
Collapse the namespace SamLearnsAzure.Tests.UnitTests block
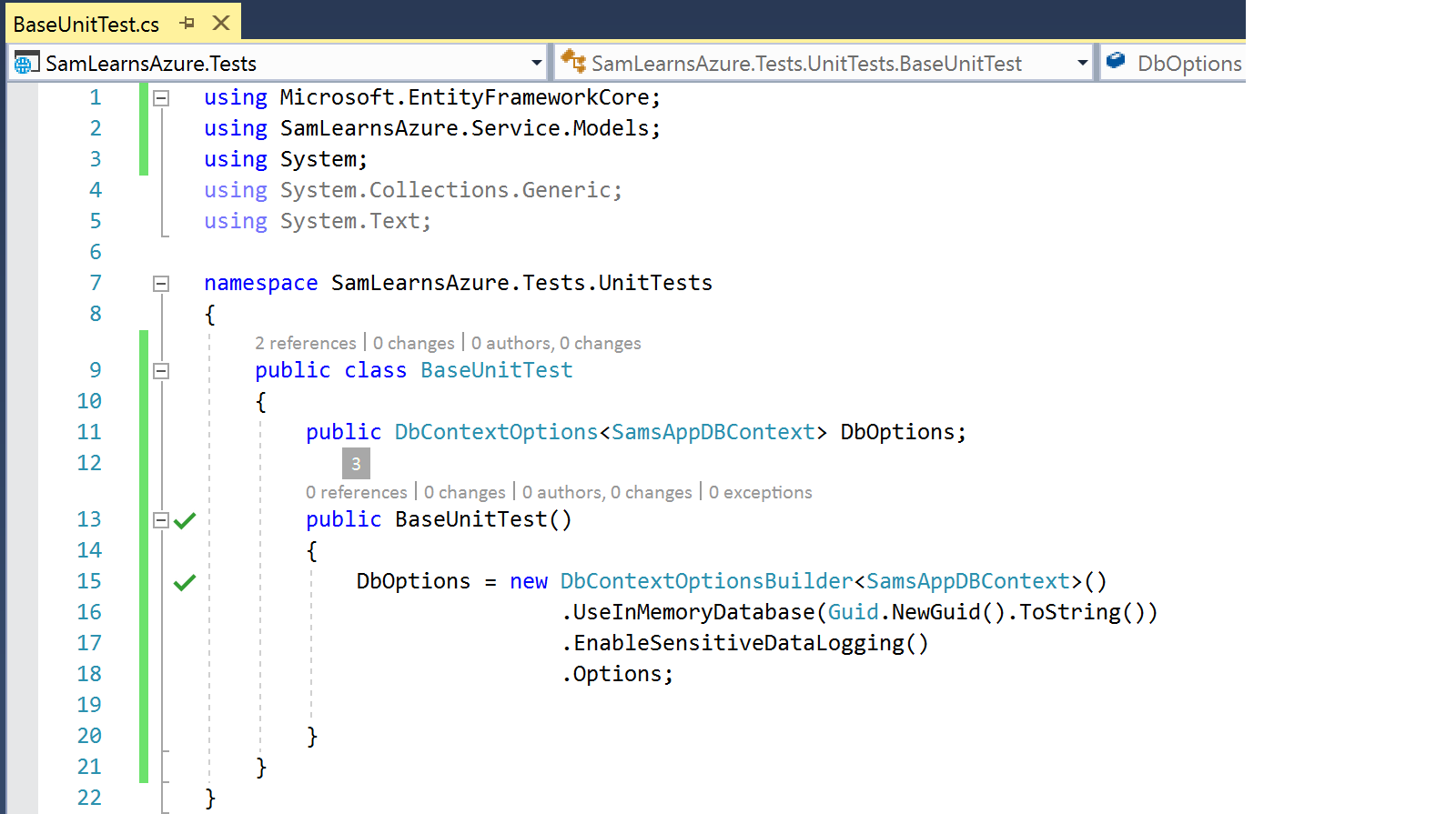161,284
